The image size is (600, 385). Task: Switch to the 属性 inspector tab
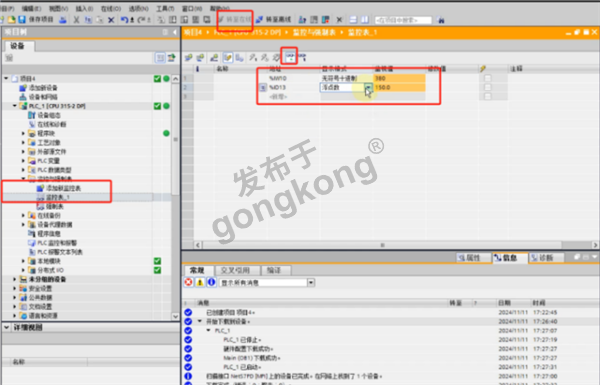pos(473,258)
